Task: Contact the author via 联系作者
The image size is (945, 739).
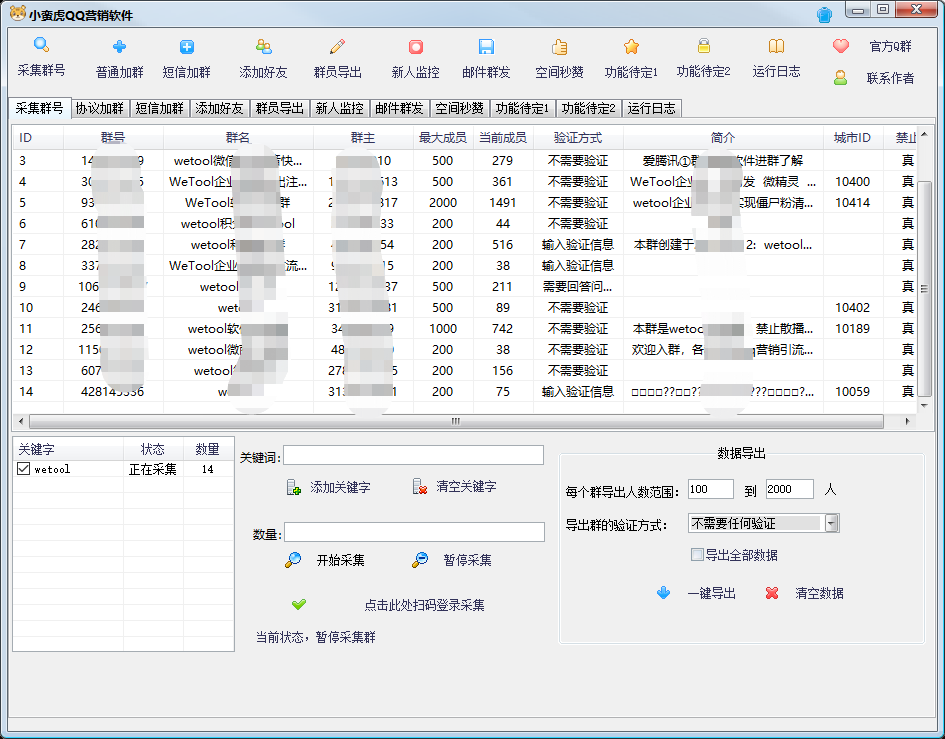Action: pos(889,79)
